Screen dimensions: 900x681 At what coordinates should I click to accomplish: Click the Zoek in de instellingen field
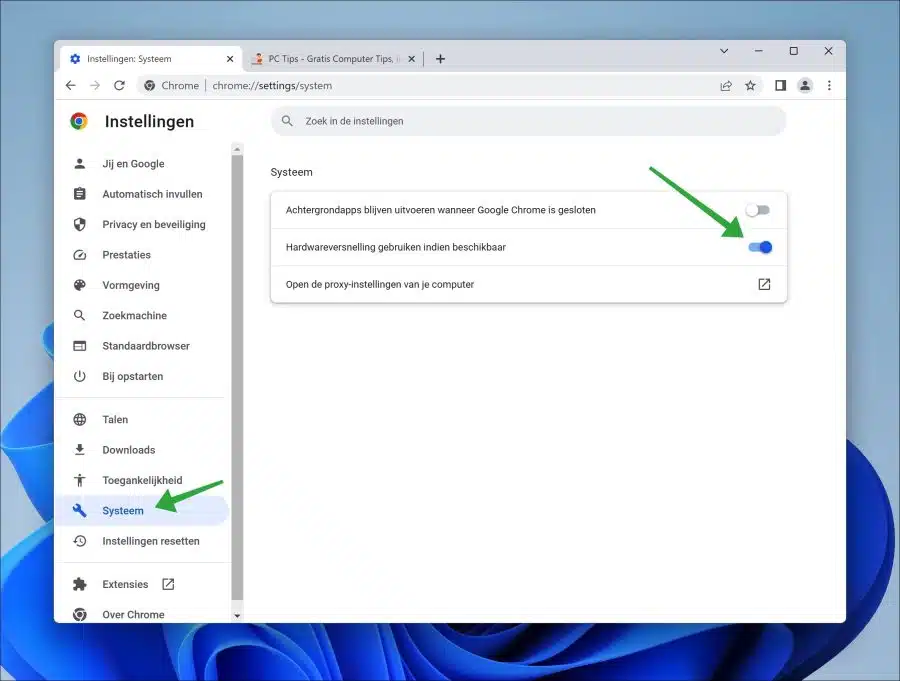528,121
